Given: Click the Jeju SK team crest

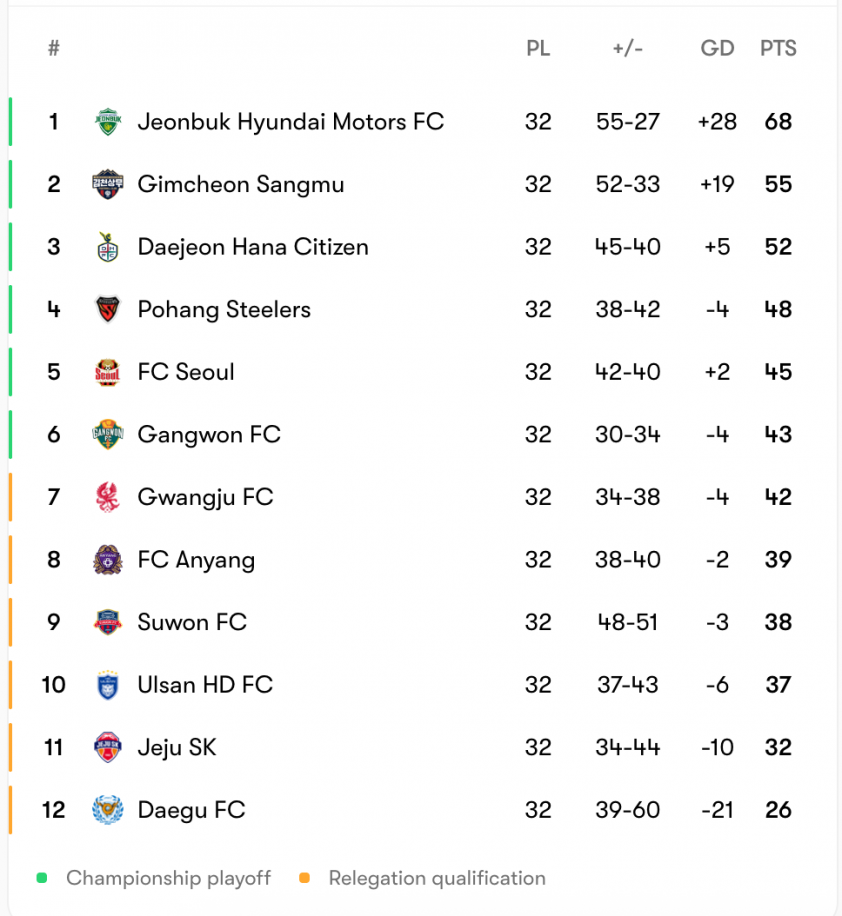Looking at the screenshot, I should pos(108,747).
